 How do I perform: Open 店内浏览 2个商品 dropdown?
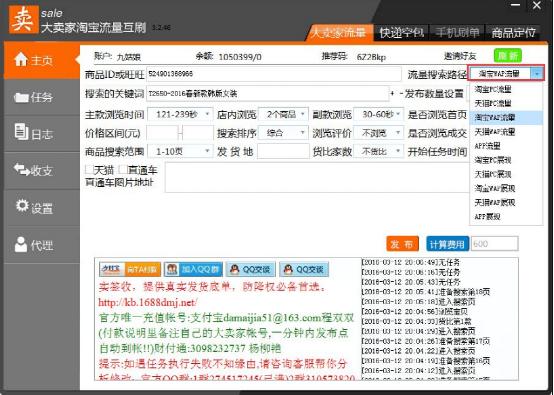pyautogui.click(x=283, y=114)
